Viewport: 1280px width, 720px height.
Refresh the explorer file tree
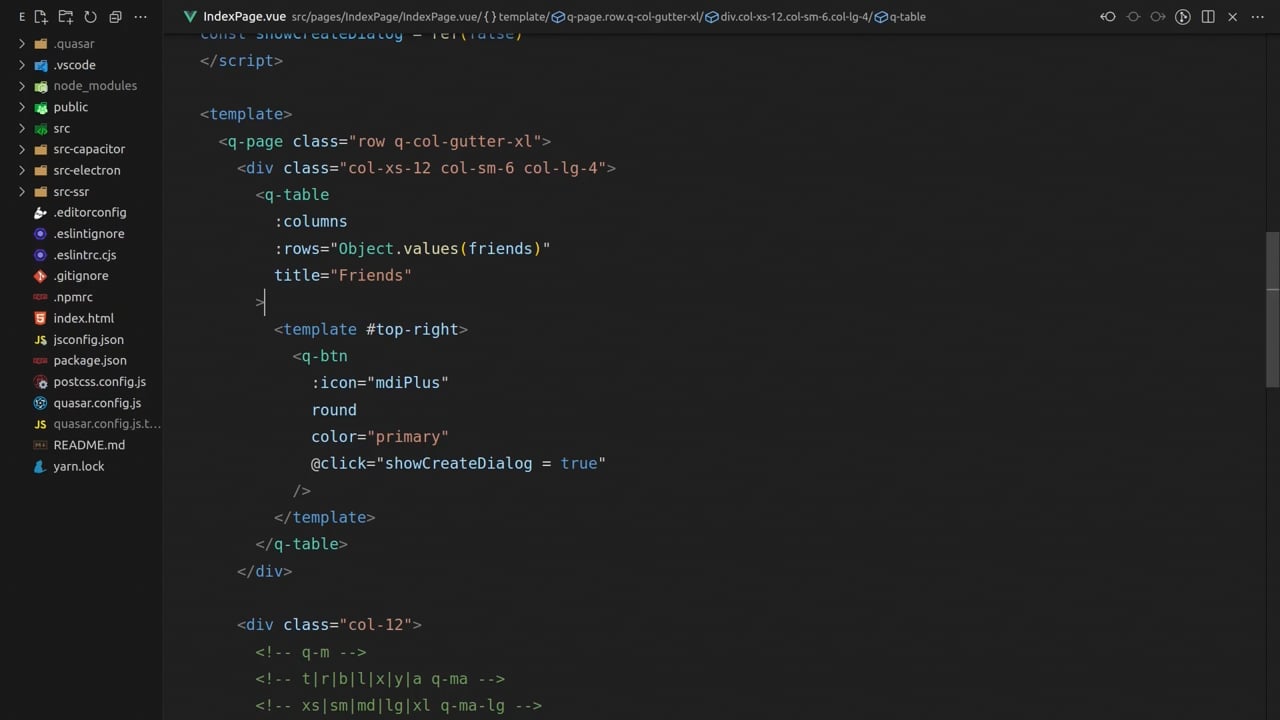click(x=90, y=17)
